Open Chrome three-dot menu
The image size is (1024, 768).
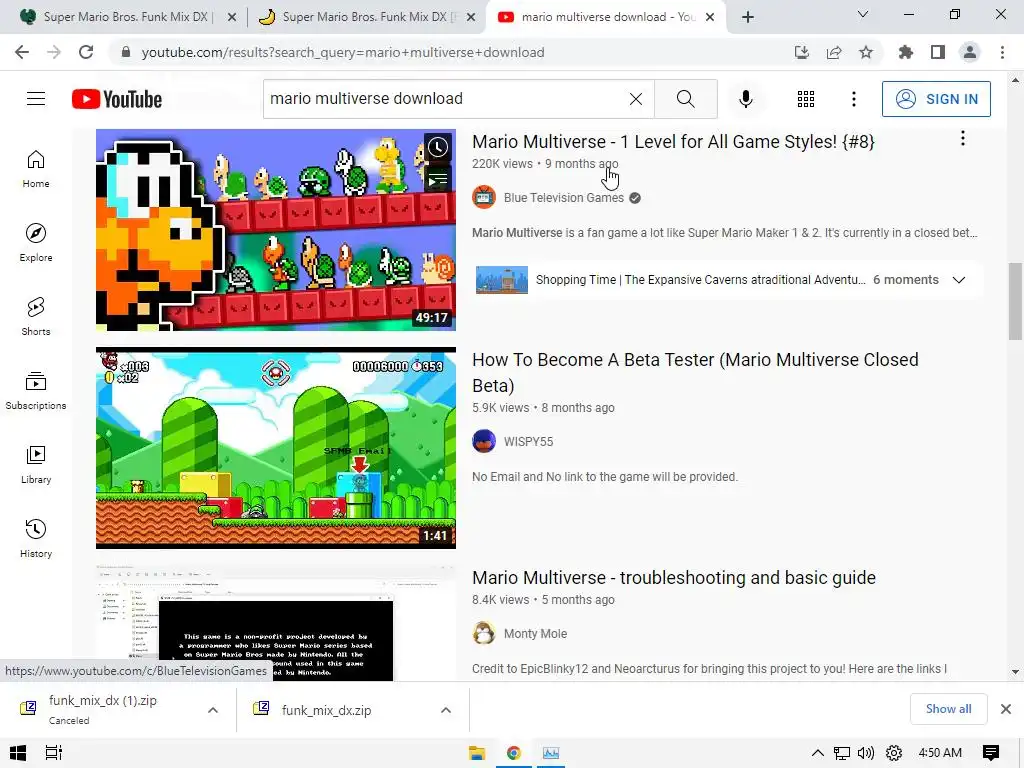click(1002, 52)
